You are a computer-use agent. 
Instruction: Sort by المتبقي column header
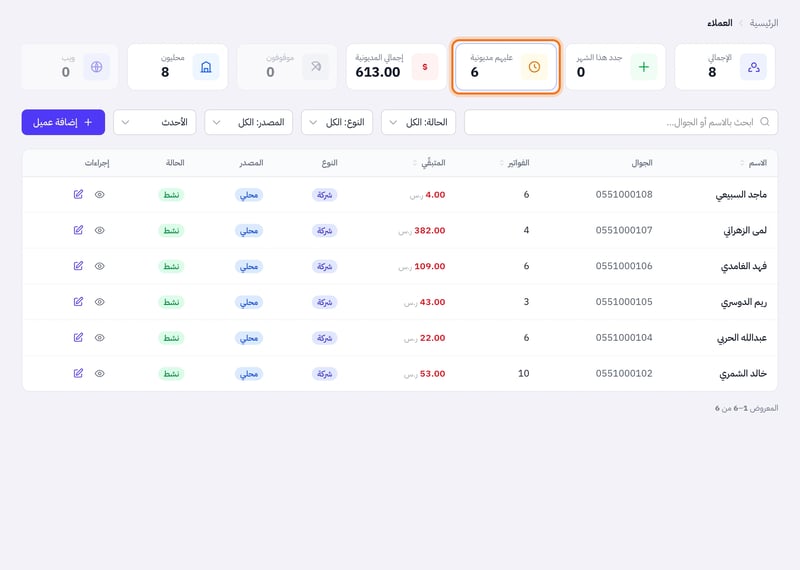[x=429, y=163]
